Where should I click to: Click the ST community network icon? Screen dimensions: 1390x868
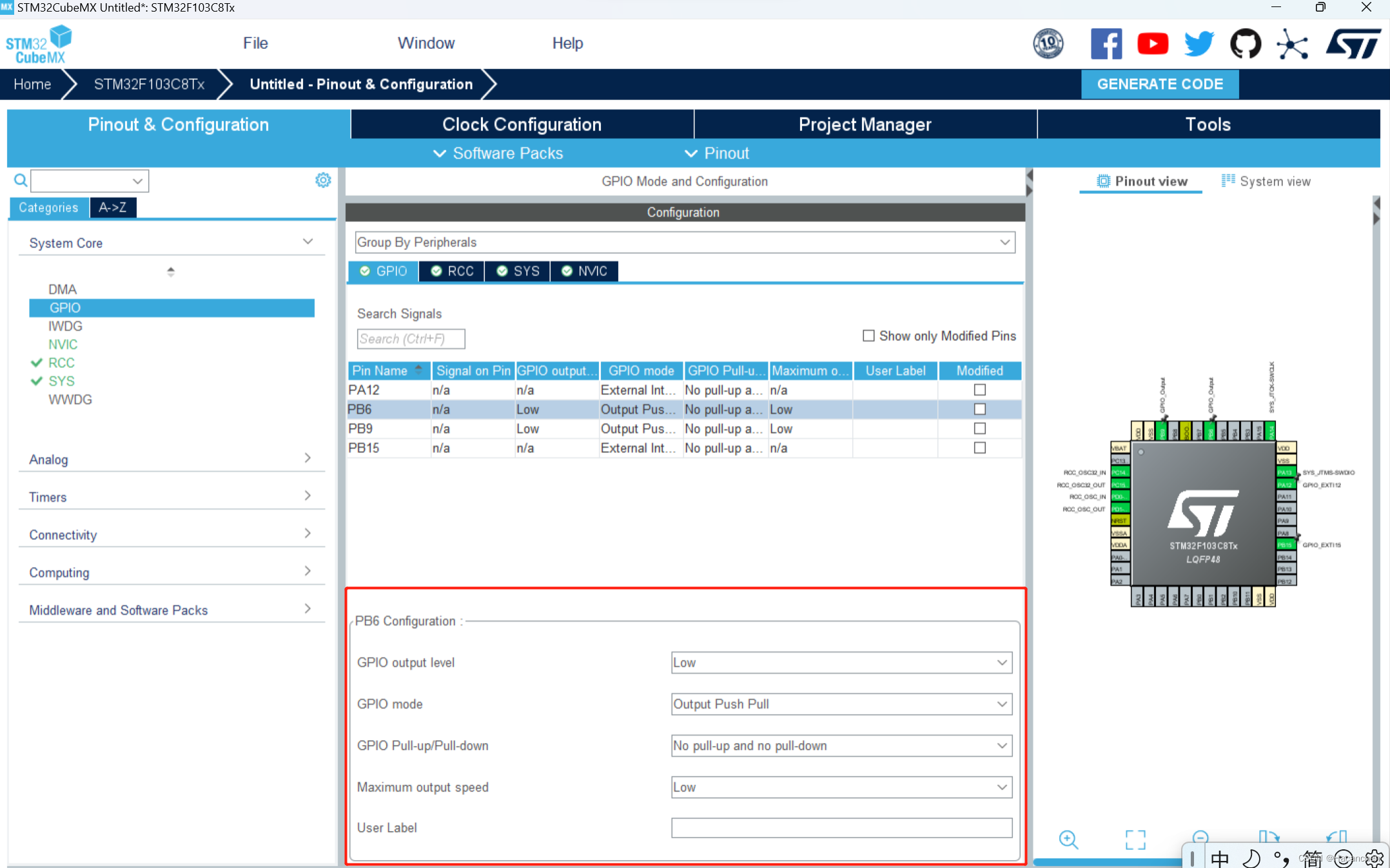tap(1292, 44)
